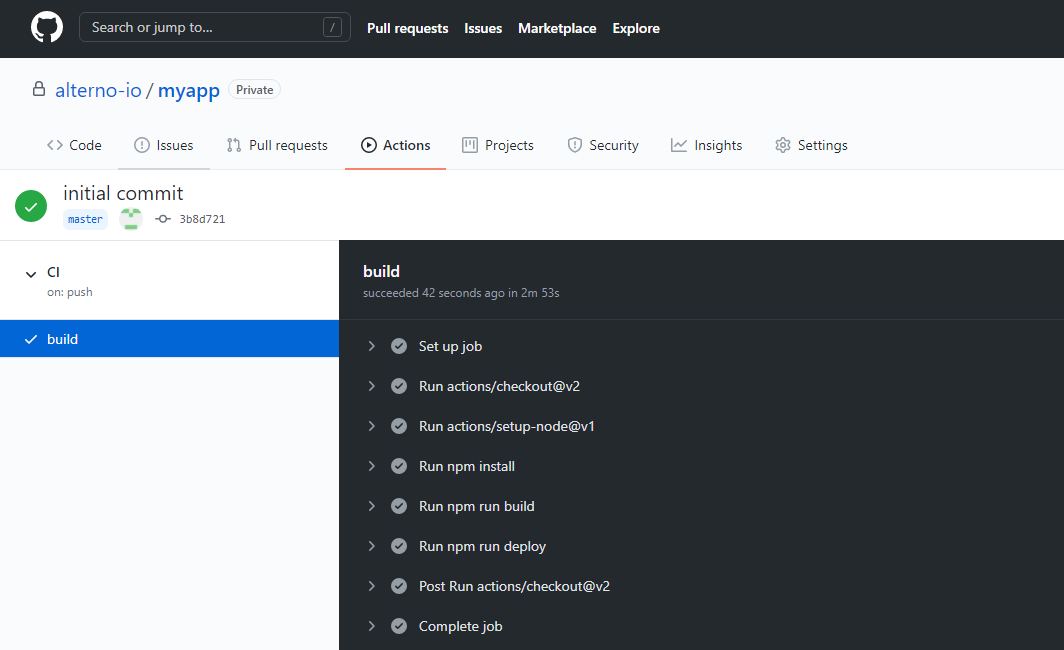This screenshot has width=1064, height=650.
Task: Go to the Projects tab
Action: tap(497, 145)
